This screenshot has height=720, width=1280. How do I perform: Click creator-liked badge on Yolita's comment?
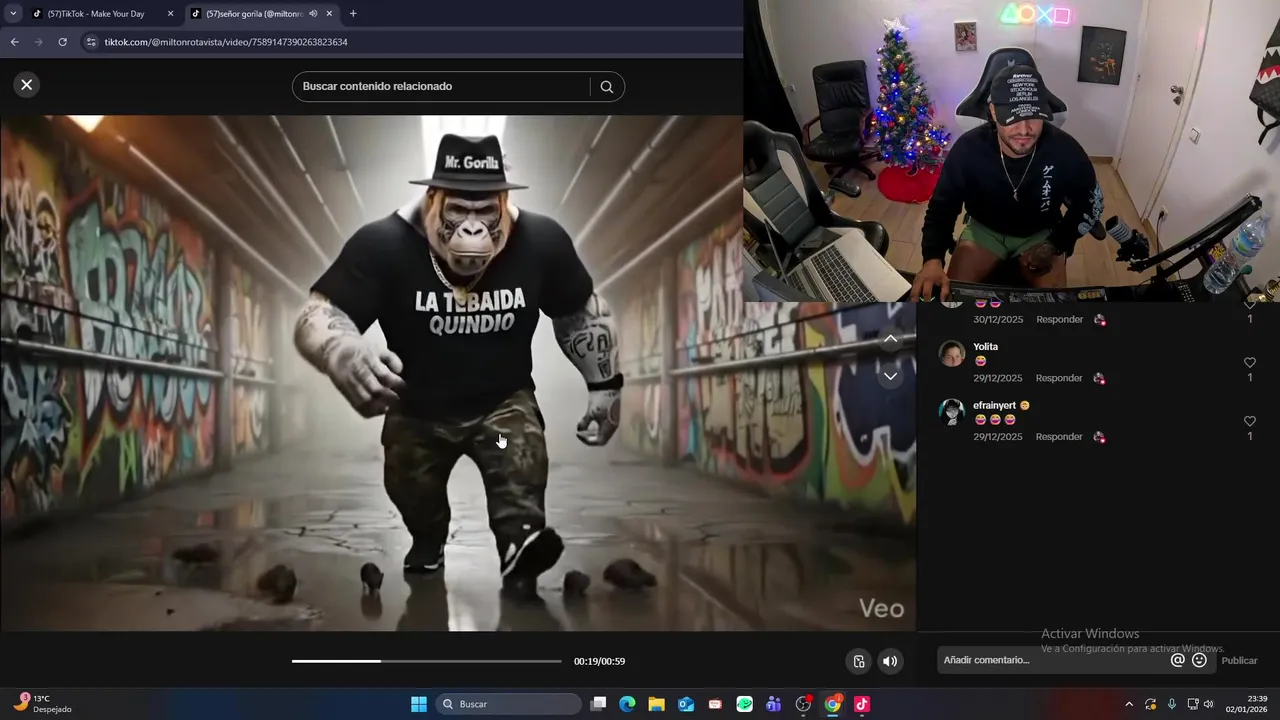coord(1099,378)
